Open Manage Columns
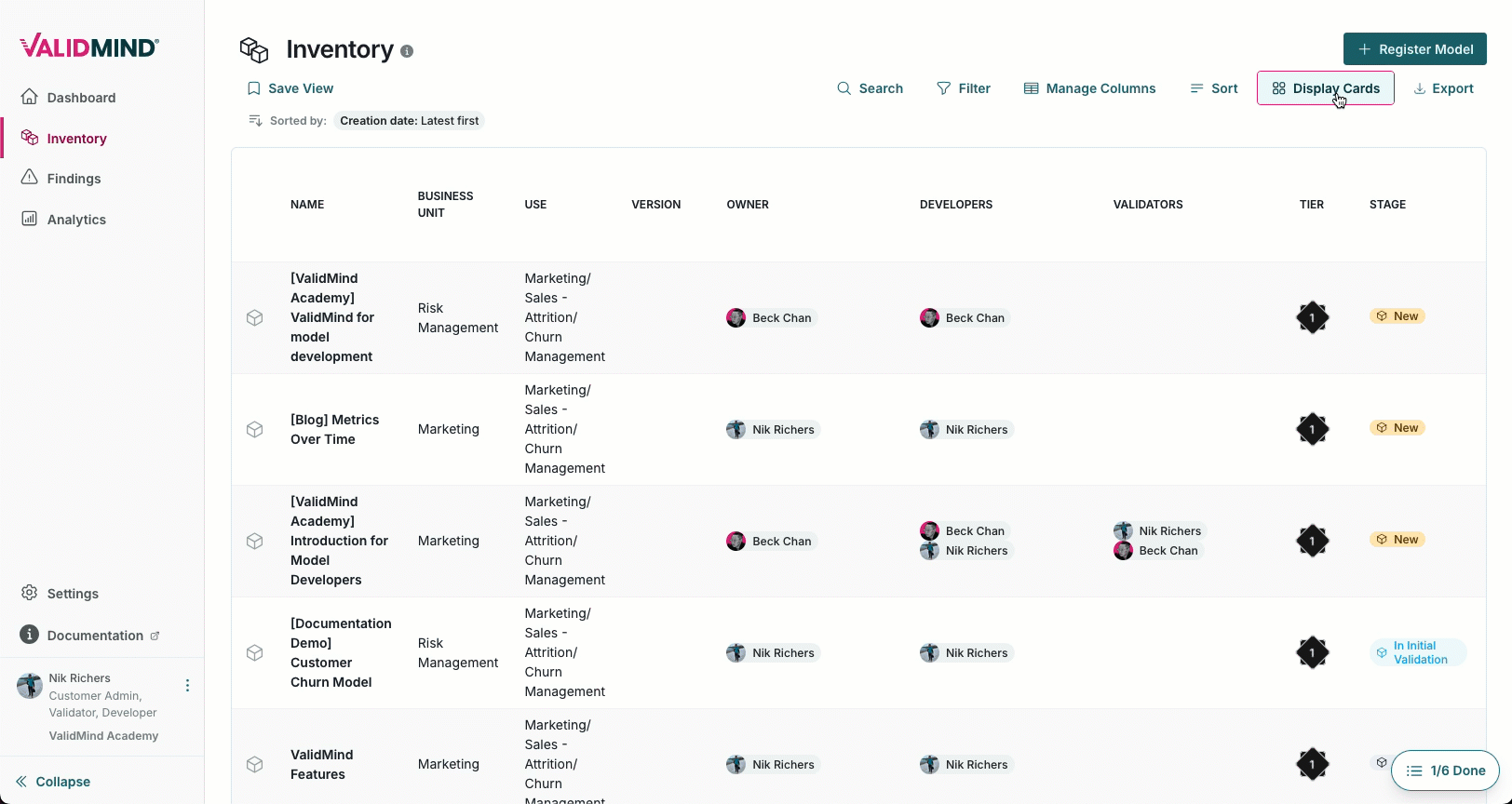This screenshot has height=804, width=1512. 1090,88
